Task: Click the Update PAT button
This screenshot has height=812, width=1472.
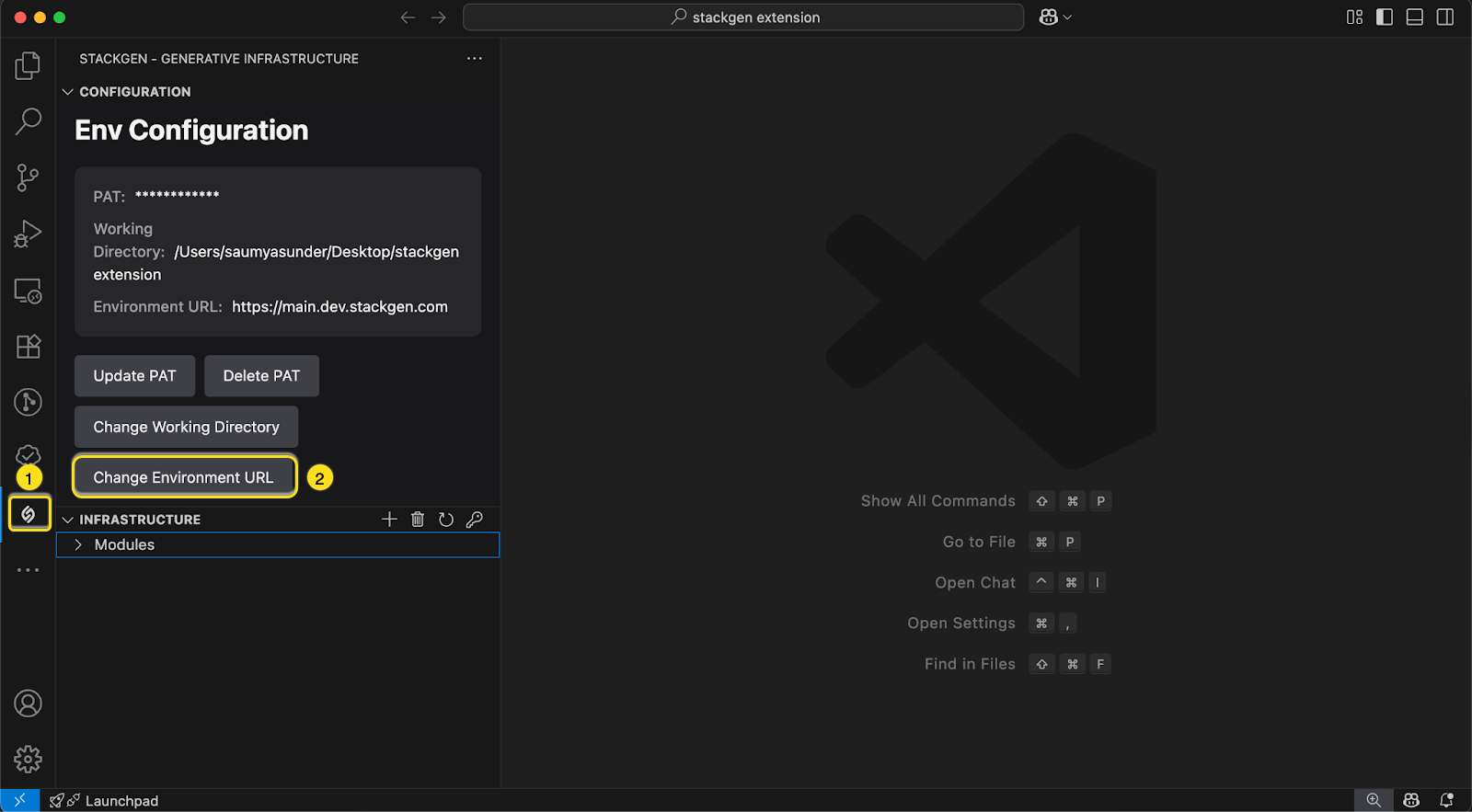Action: pos(134,376)
